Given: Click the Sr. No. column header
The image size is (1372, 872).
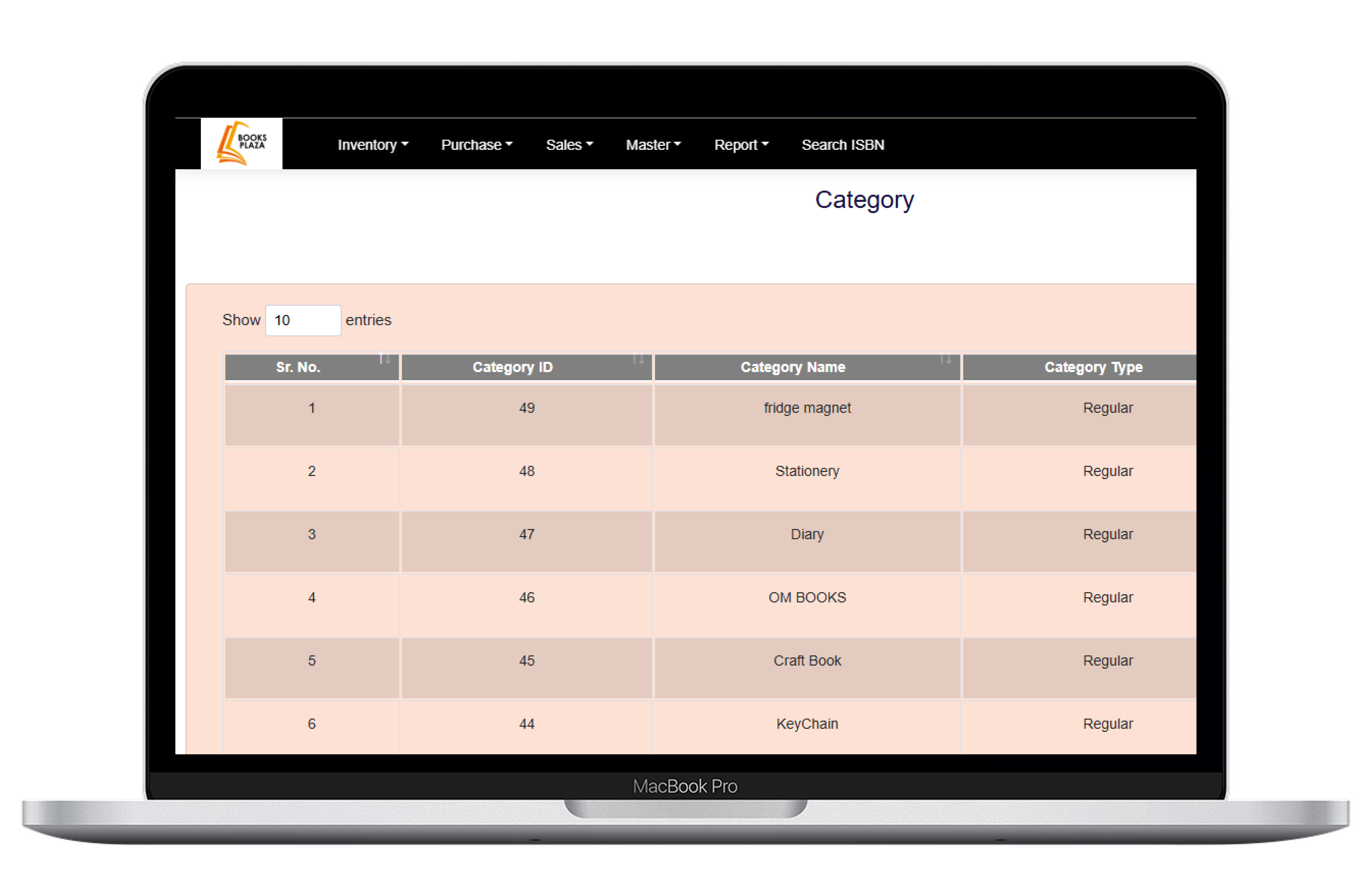Looking at the screenshot, I should 312,367.
